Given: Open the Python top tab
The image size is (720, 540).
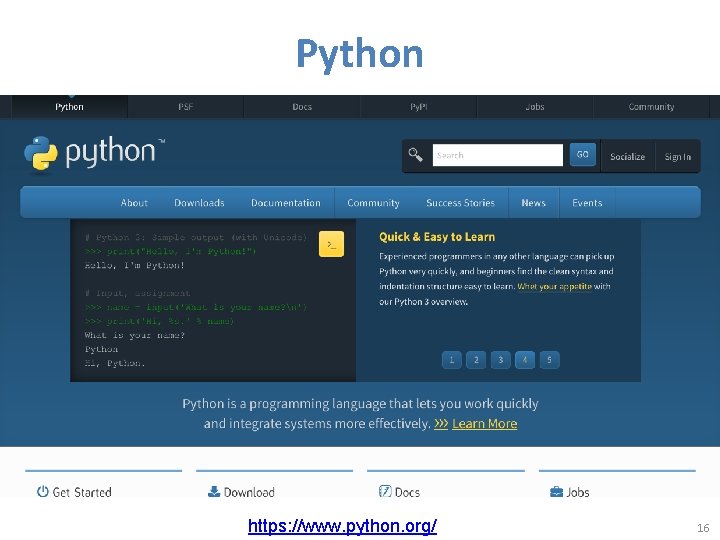Looking at the screenshot, I should tap(69, 107).
